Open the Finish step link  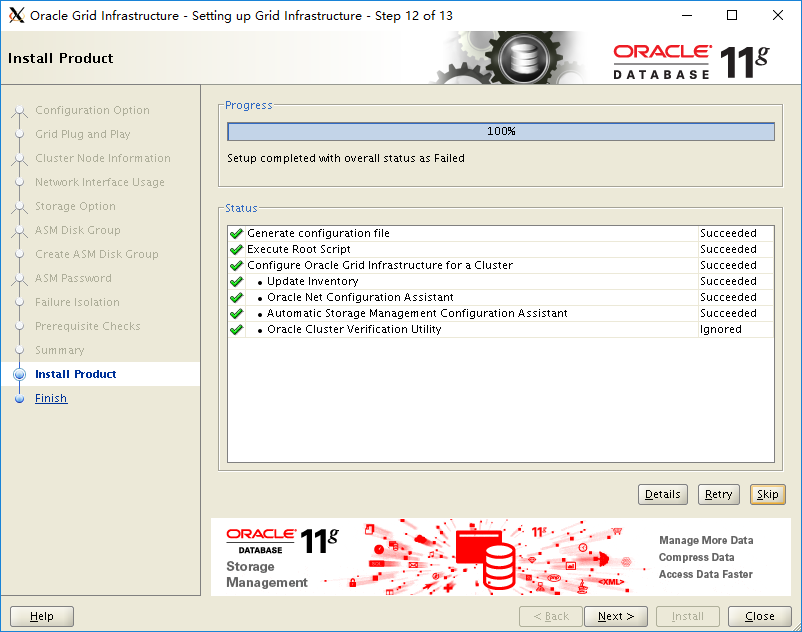[51, 398]
